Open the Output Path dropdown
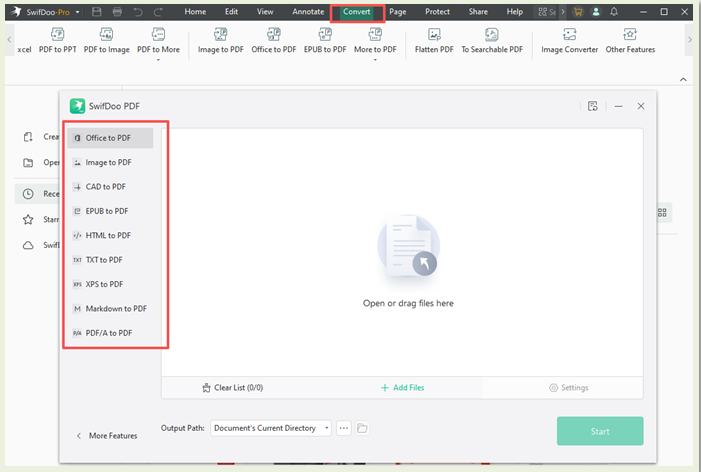The image size is (701, 472). 271,428
